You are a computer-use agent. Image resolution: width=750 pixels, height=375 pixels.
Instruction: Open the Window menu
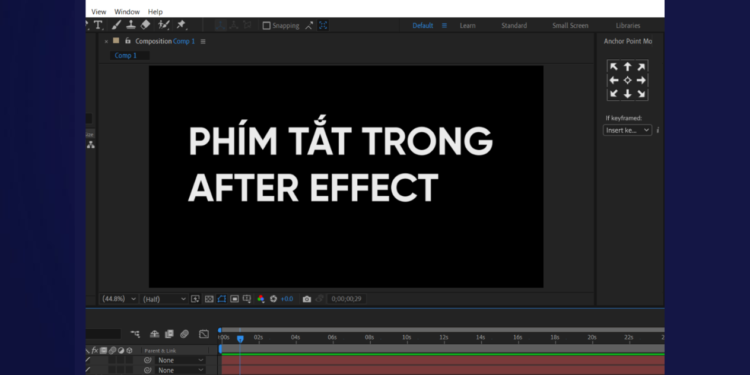[x=127, y=11]
